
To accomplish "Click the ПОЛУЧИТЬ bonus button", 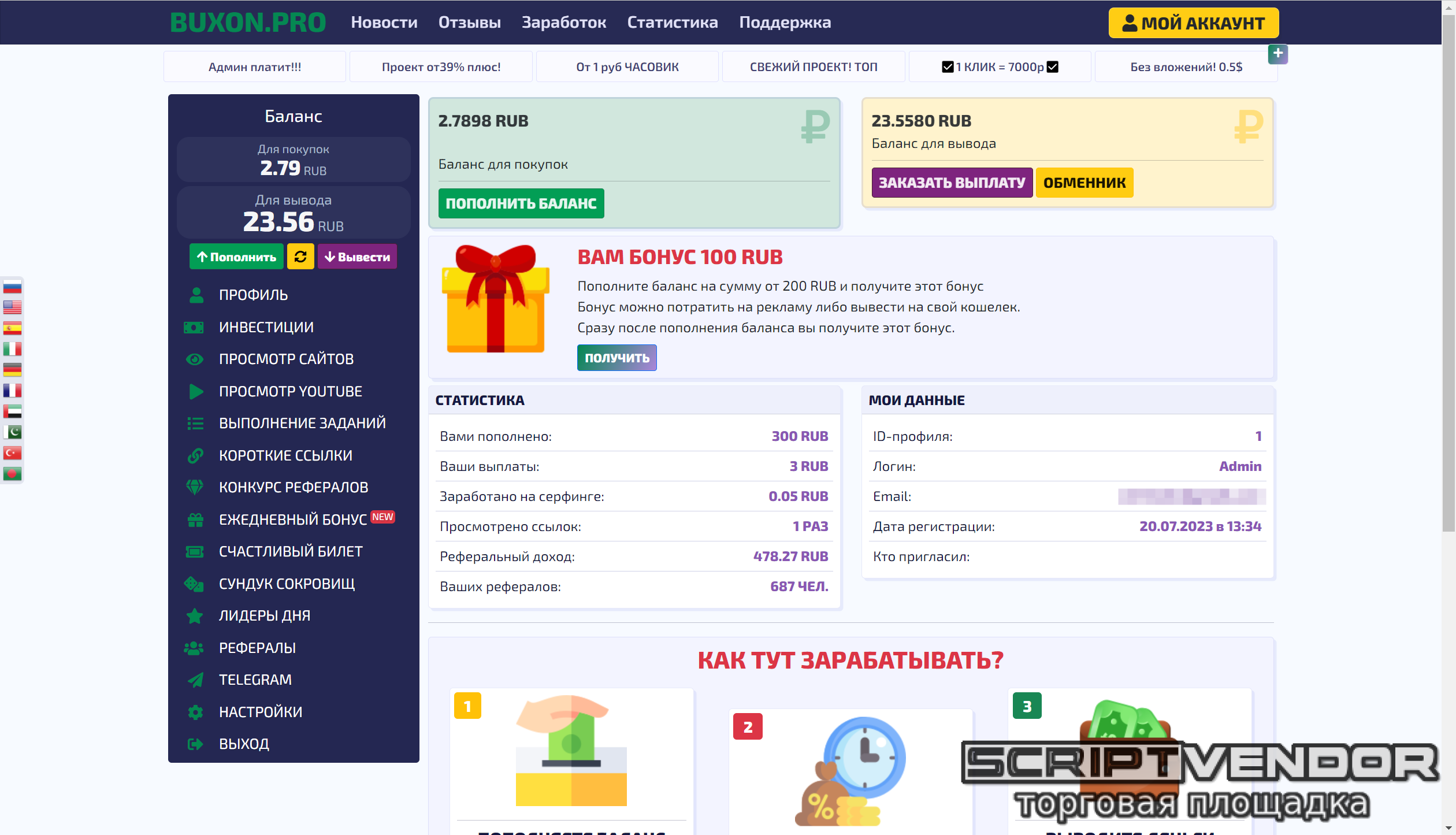I will (x=616, y=358).
